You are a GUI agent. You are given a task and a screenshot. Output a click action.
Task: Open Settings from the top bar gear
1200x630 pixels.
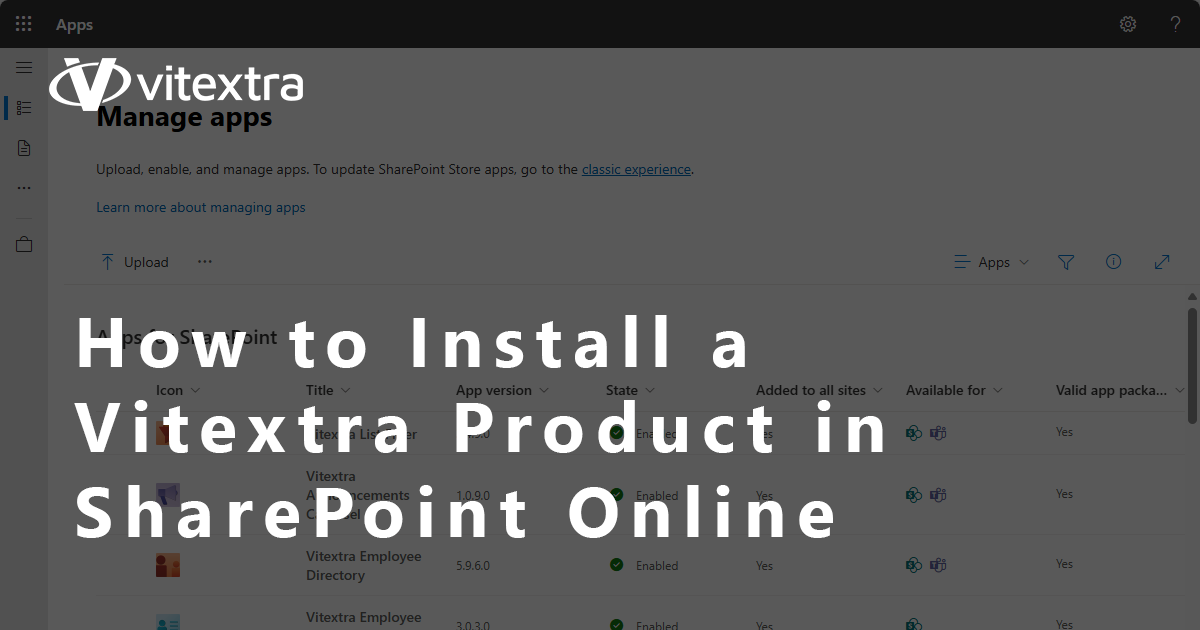[x=1128, y=23]
